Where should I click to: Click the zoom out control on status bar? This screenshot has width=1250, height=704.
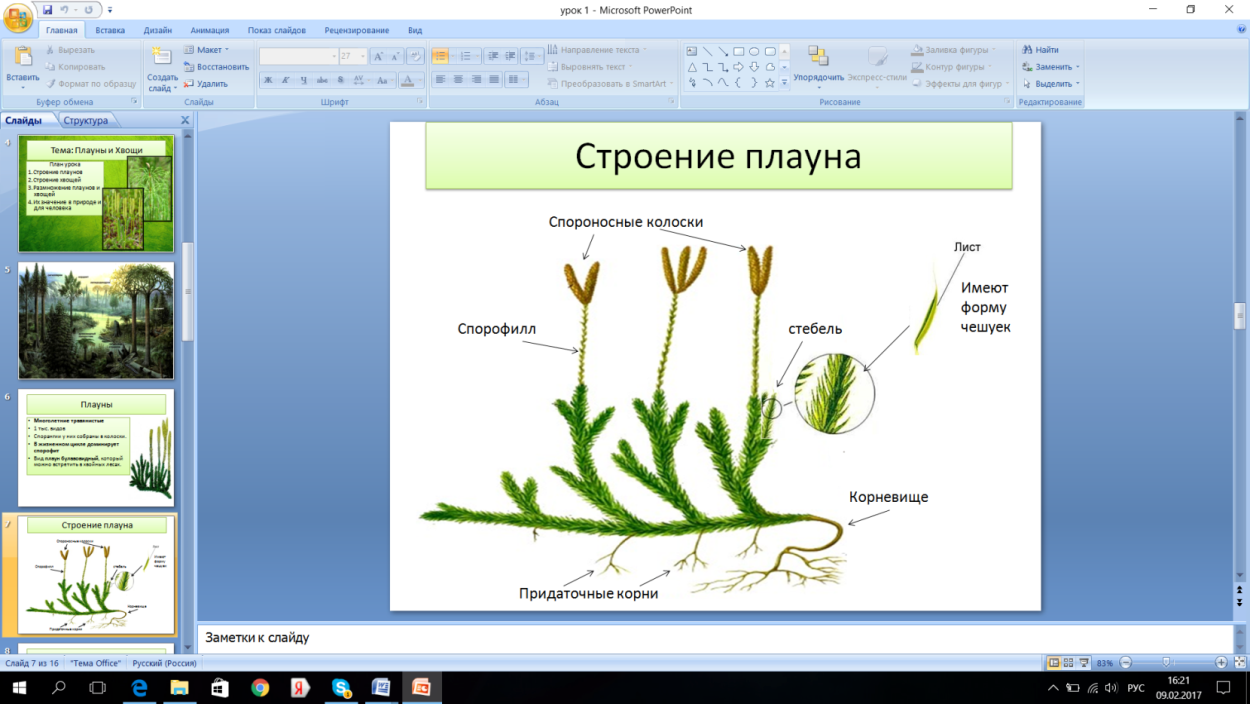pos(1126,661)
